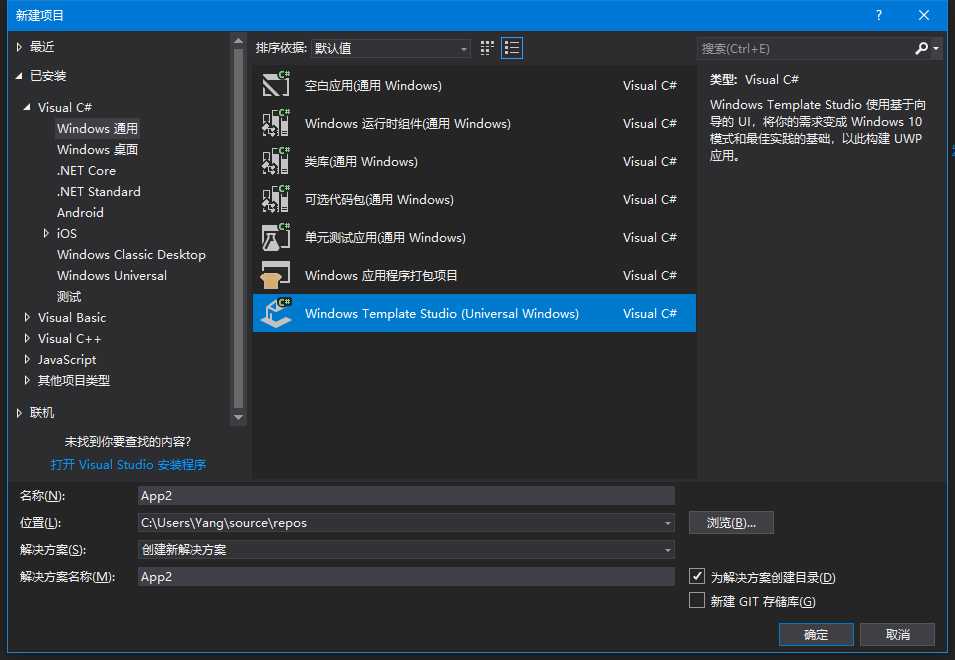This screenshot has height=660, width=955.
Task: Click tree scrollbar up arrow
Action: [239, 41]
